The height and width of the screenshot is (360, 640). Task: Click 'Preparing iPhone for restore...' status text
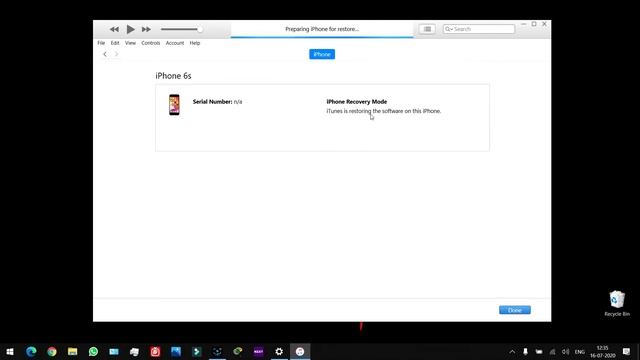322,29
